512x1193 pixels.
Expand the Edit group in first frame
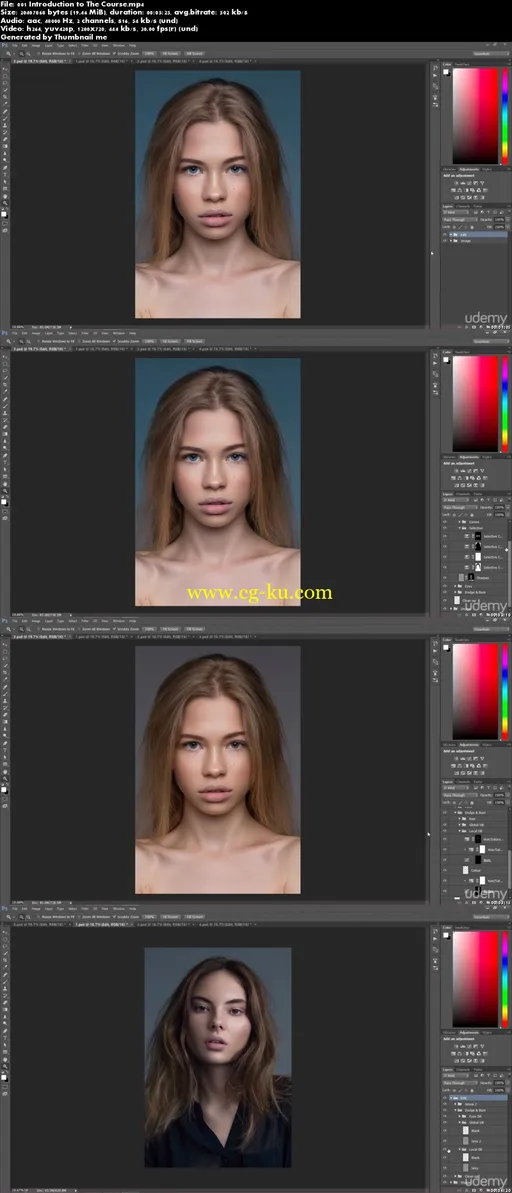click(x=451, y=234)
